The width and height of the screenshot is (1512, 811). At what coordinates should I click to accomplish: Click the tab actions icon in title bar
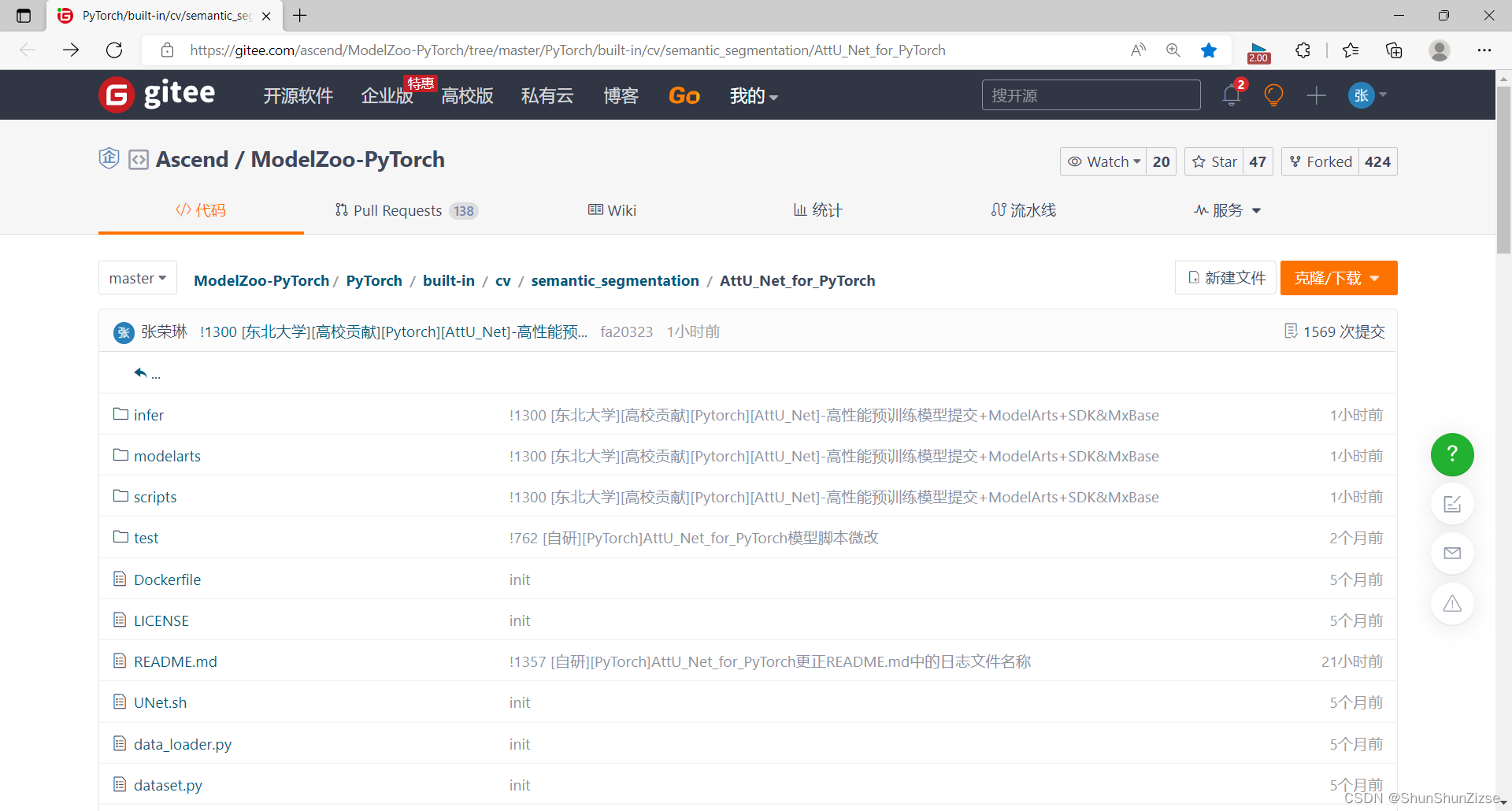(24, 15)
